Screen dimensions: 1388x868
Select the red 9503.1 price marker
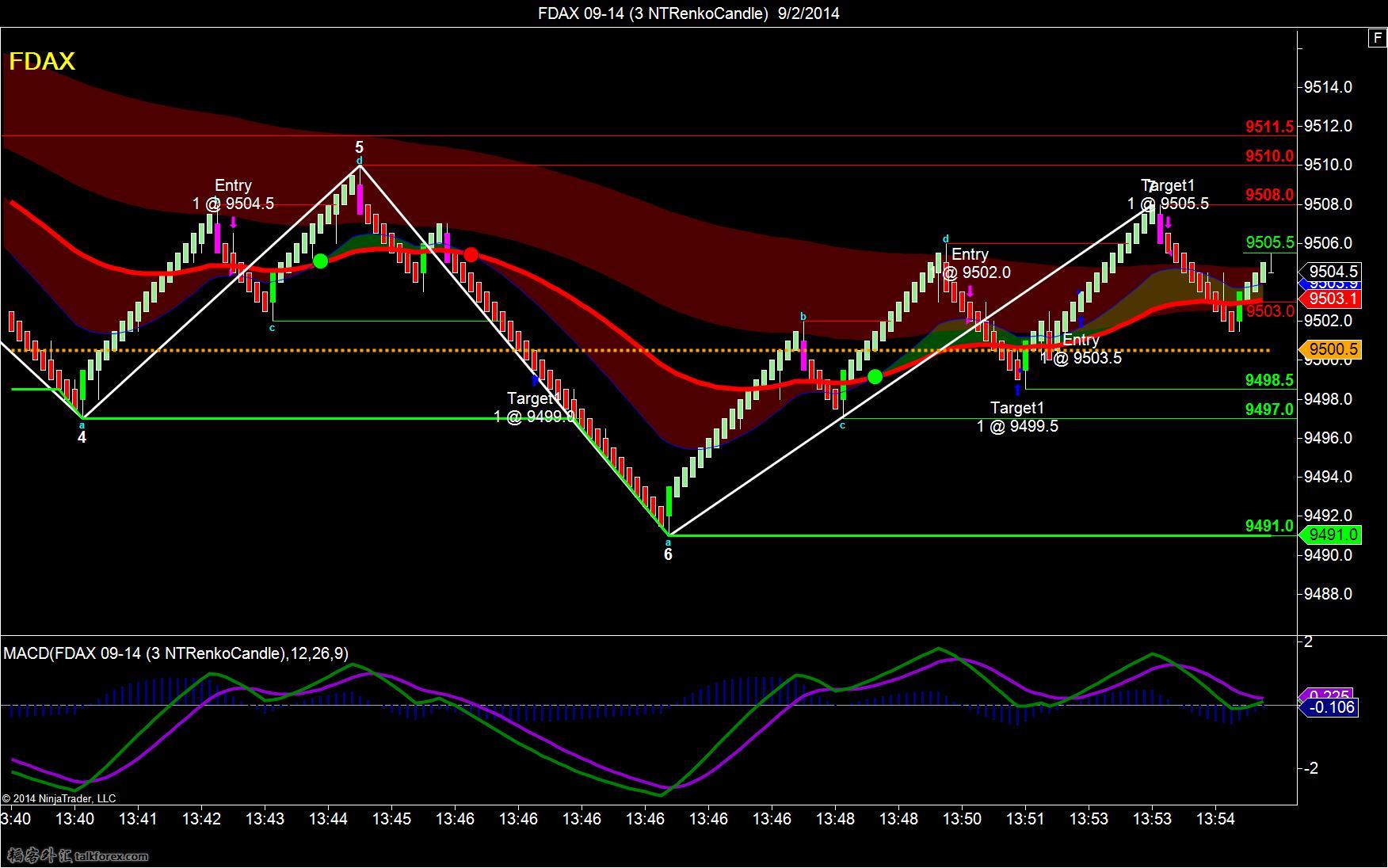(x=1330, y=299)
